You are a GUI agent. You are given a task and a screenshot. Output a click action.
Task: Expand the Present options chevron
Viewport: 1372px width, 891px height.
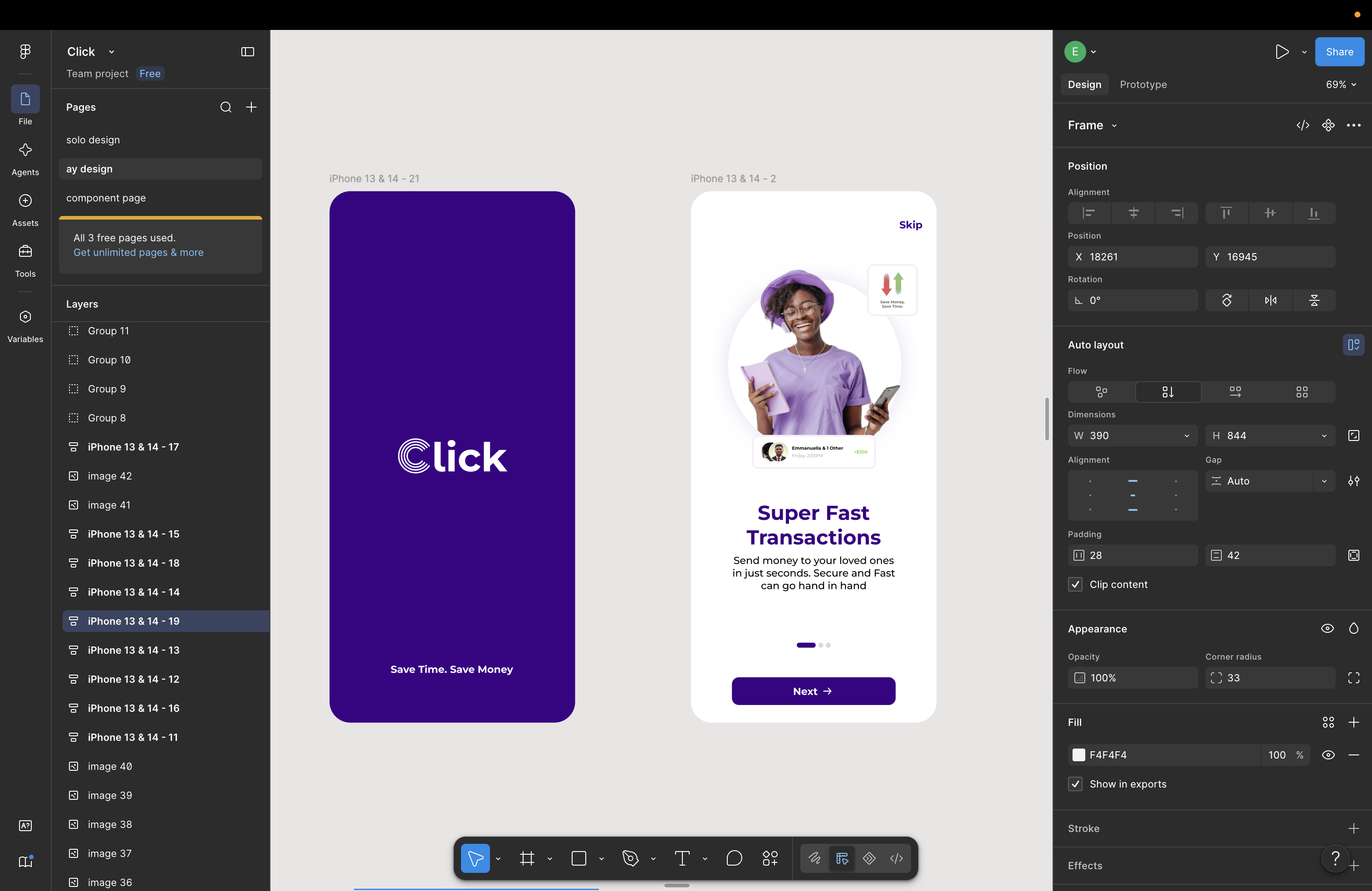pyautogui.click(x=1304, y=52)
